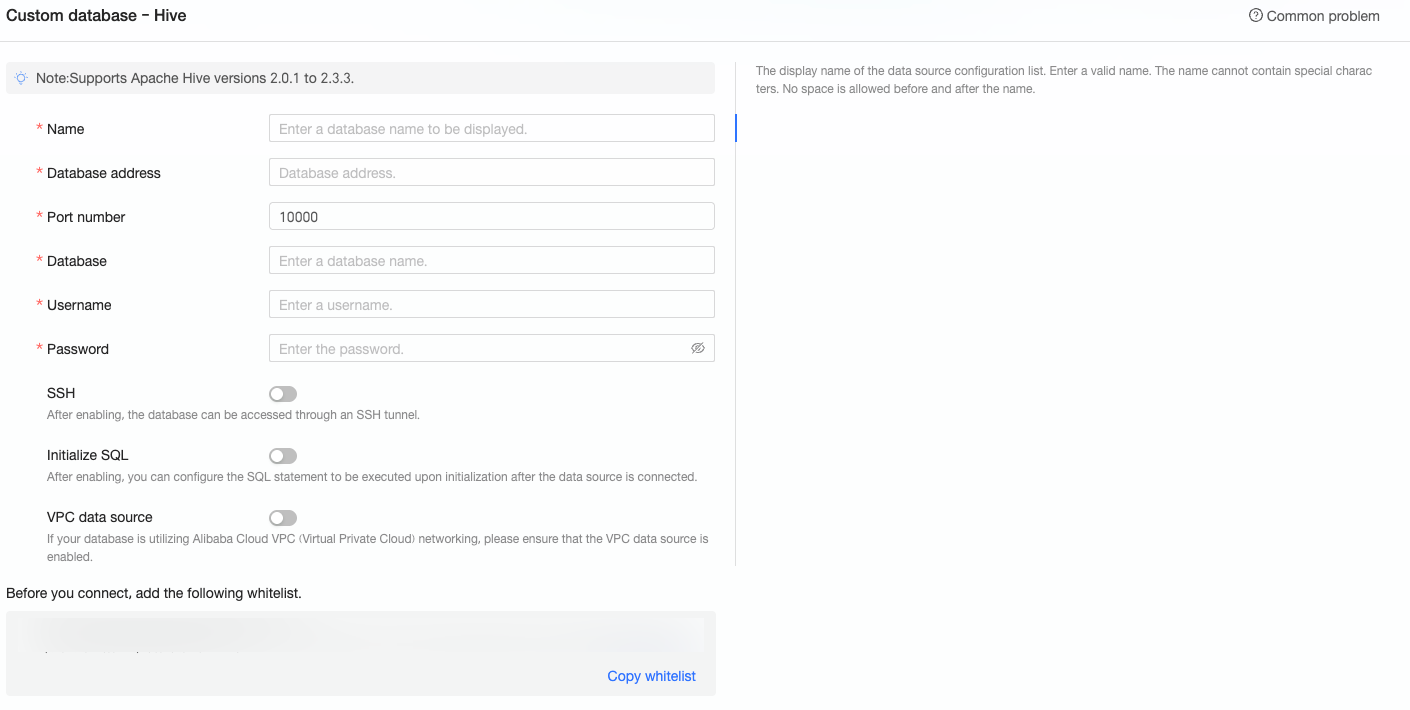This screenshot has width=1410, height=710.
Task: Click the Initialize SQL description text
Action: (372, 476)
